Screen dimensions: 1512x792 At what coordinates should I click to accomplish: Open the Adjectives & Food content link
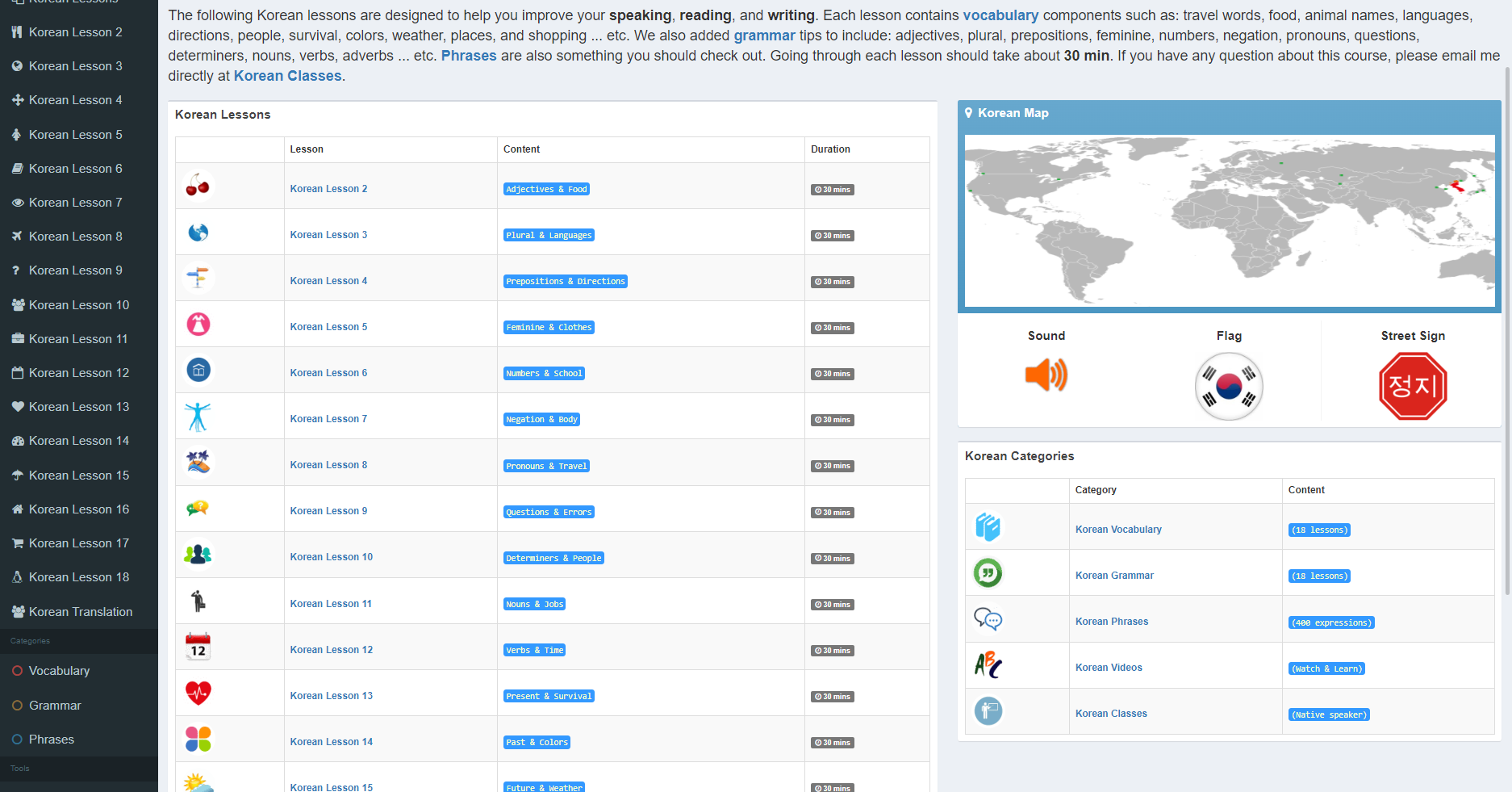pos(546,189)
